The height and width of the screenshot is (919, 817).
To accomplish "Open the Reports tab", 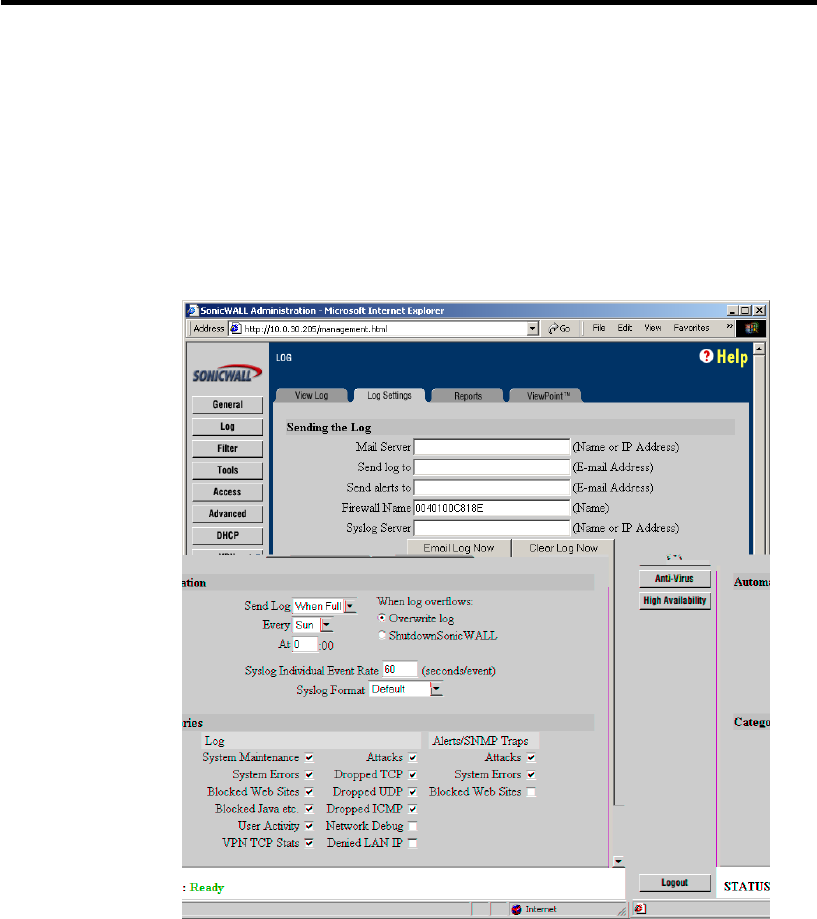I will point(468,396).
